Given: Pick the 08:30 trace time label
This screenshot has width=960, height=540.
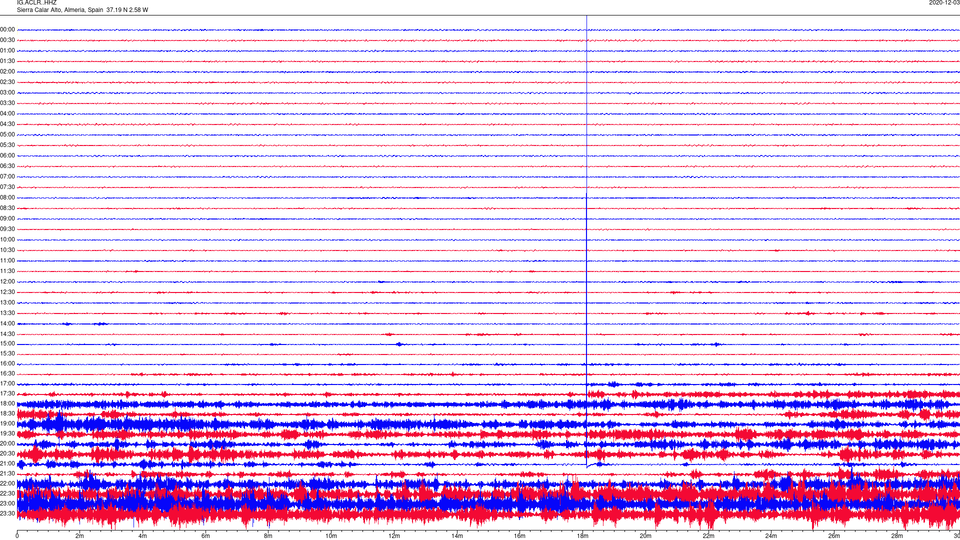Looking at the screenshot, I should 7,208.
